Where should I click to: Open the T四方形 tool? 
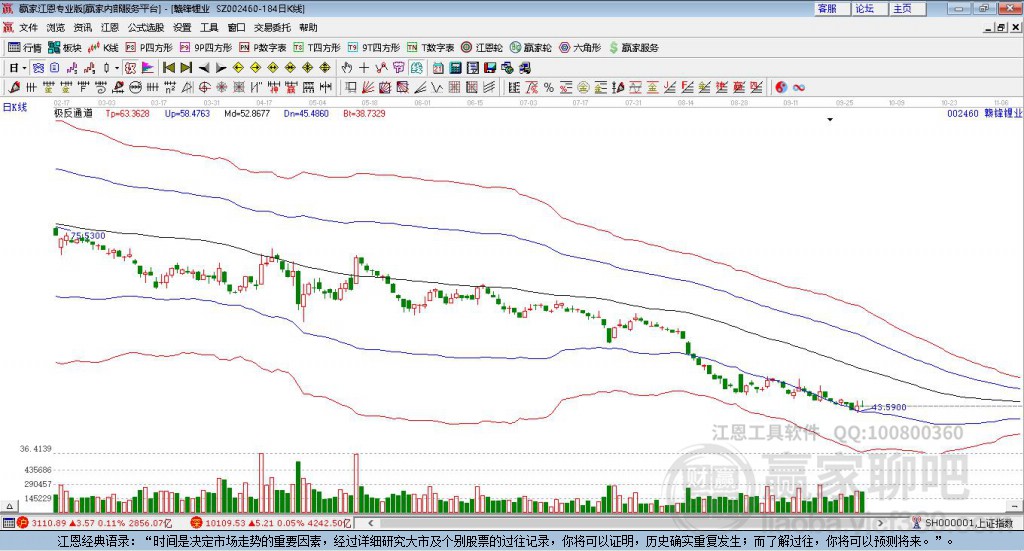tap(317, 48)
